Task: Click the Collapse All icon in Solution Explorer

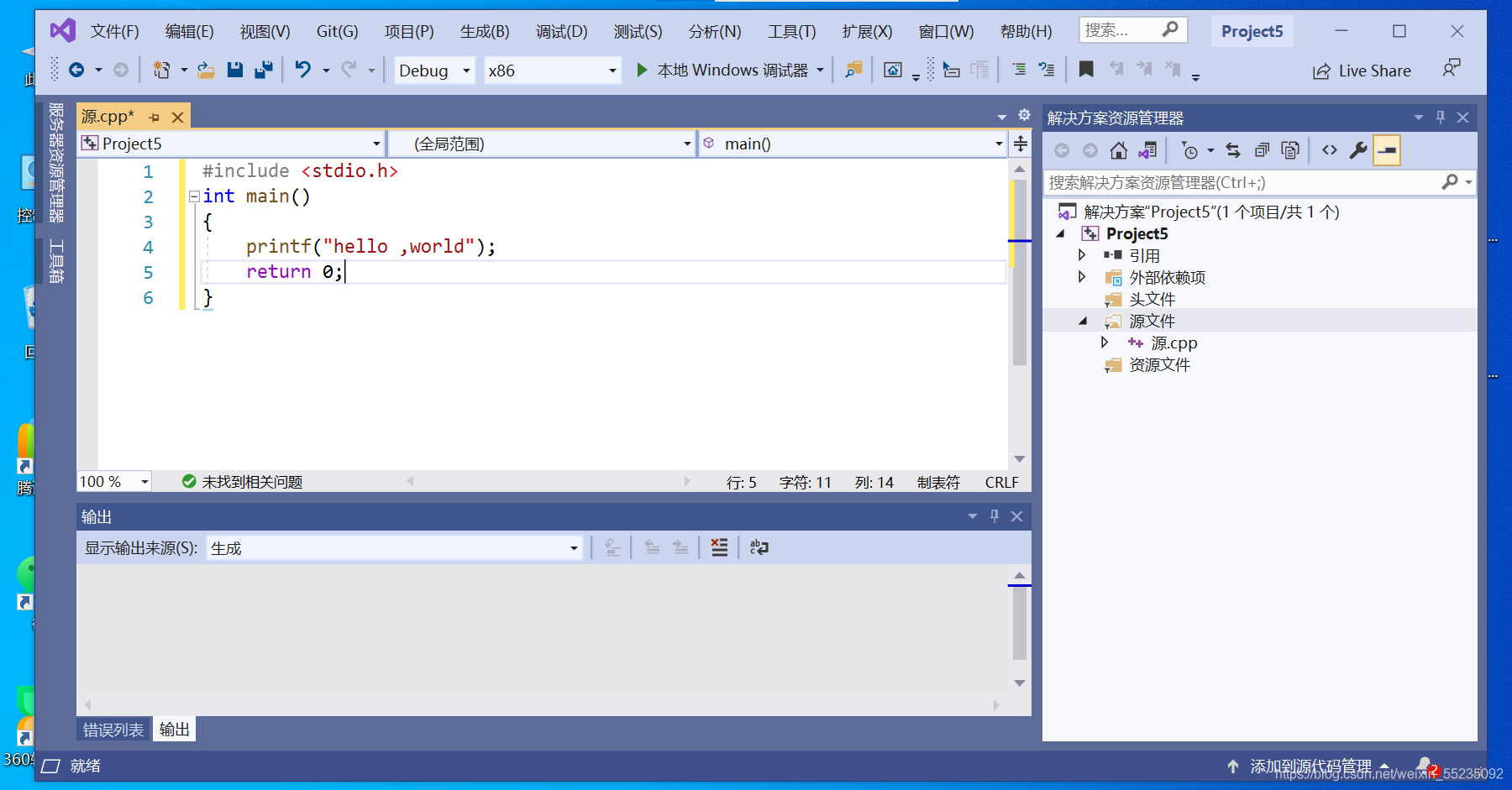Action: click(x=1262, y=150)
